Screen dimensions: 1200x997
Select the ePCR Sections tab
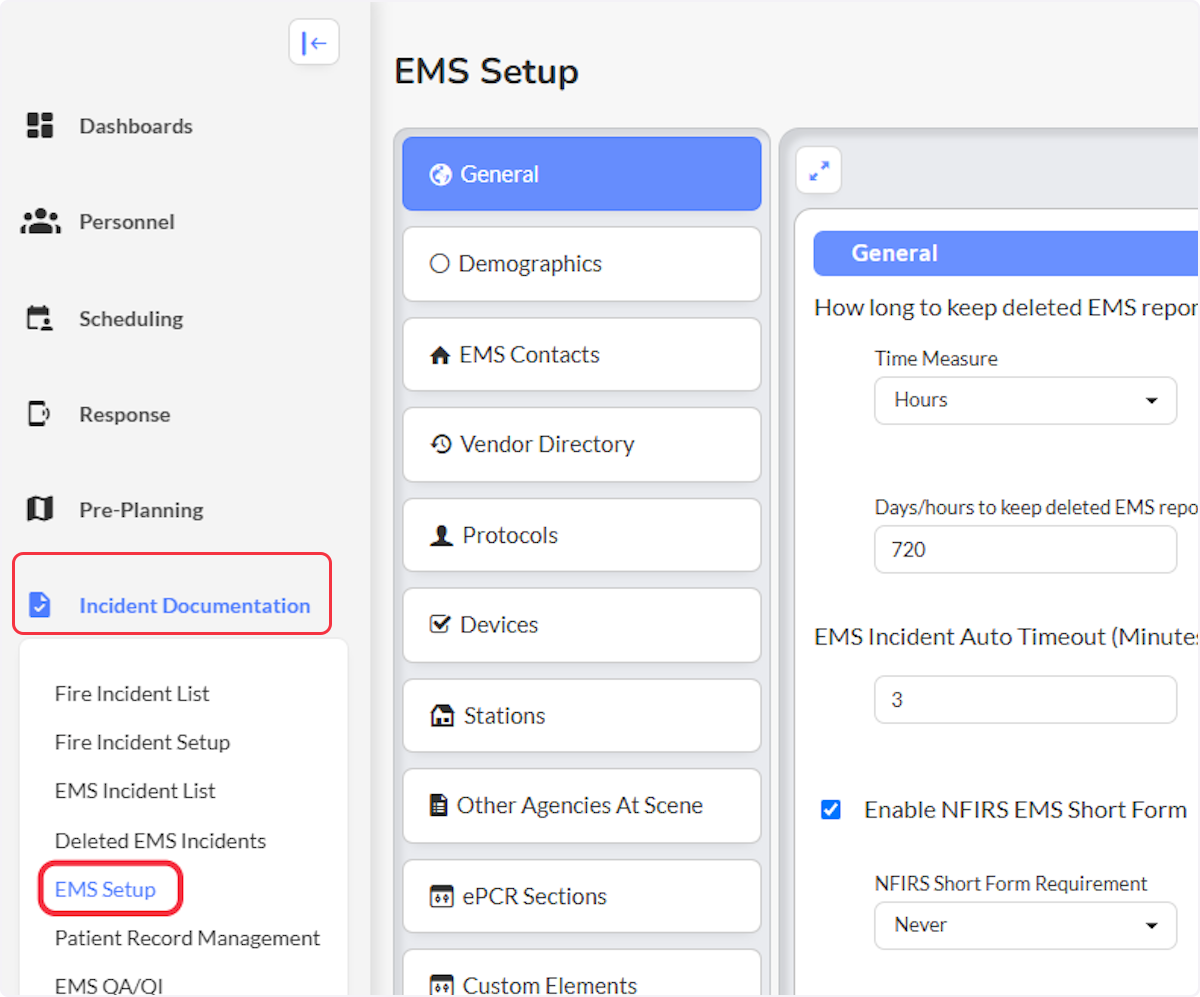pos(582,896)
